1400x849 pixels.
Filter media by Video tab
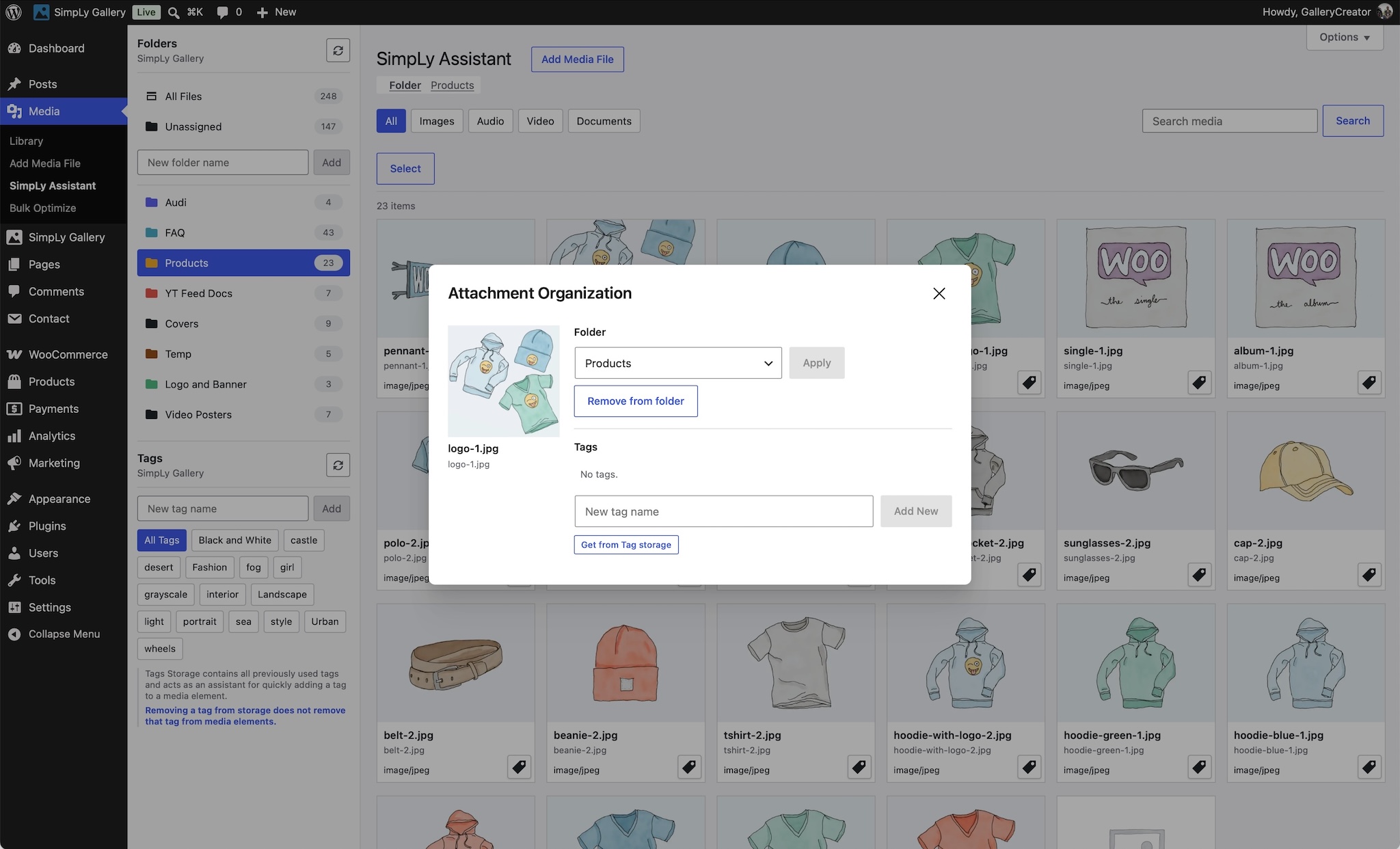(540, 121)
